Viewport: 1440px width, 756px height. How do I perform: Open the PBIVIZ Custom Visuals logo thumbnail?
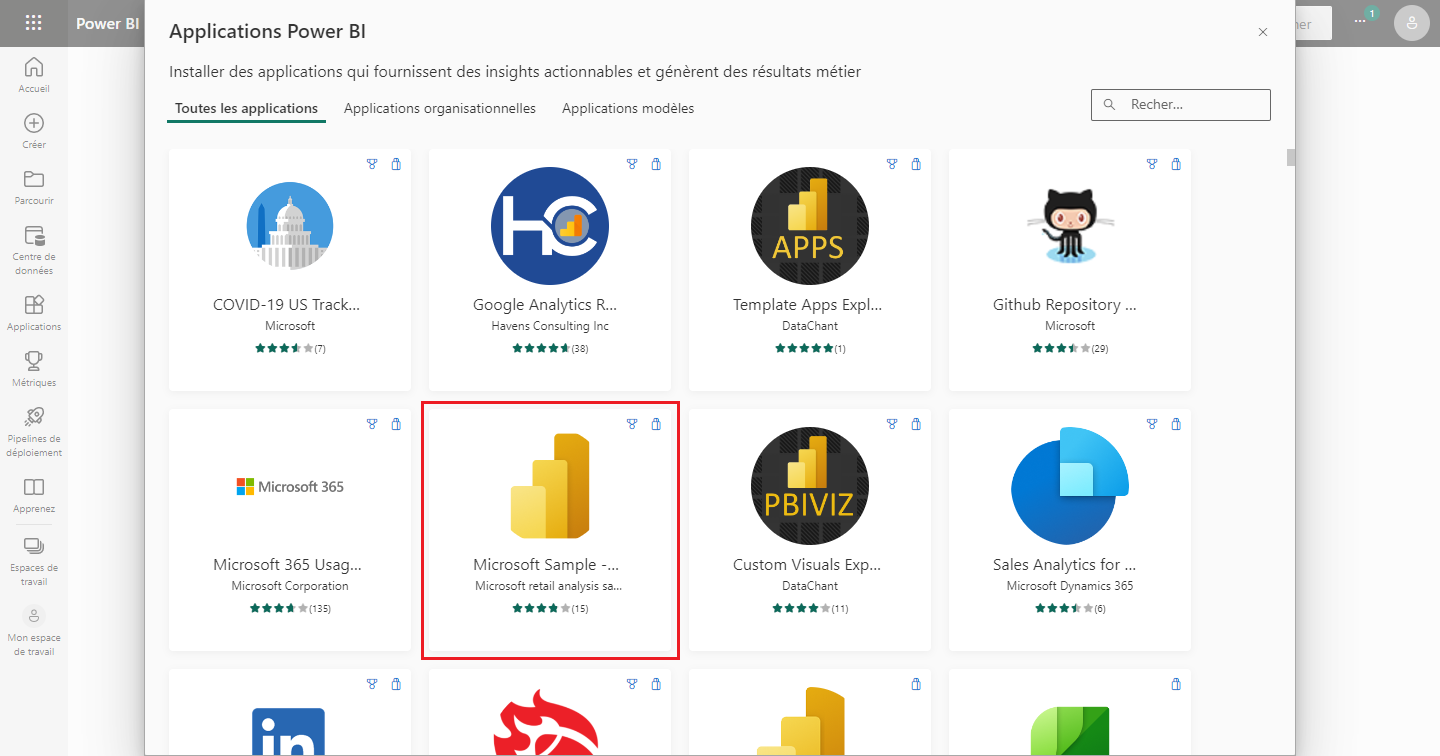(x=810, y=485)
